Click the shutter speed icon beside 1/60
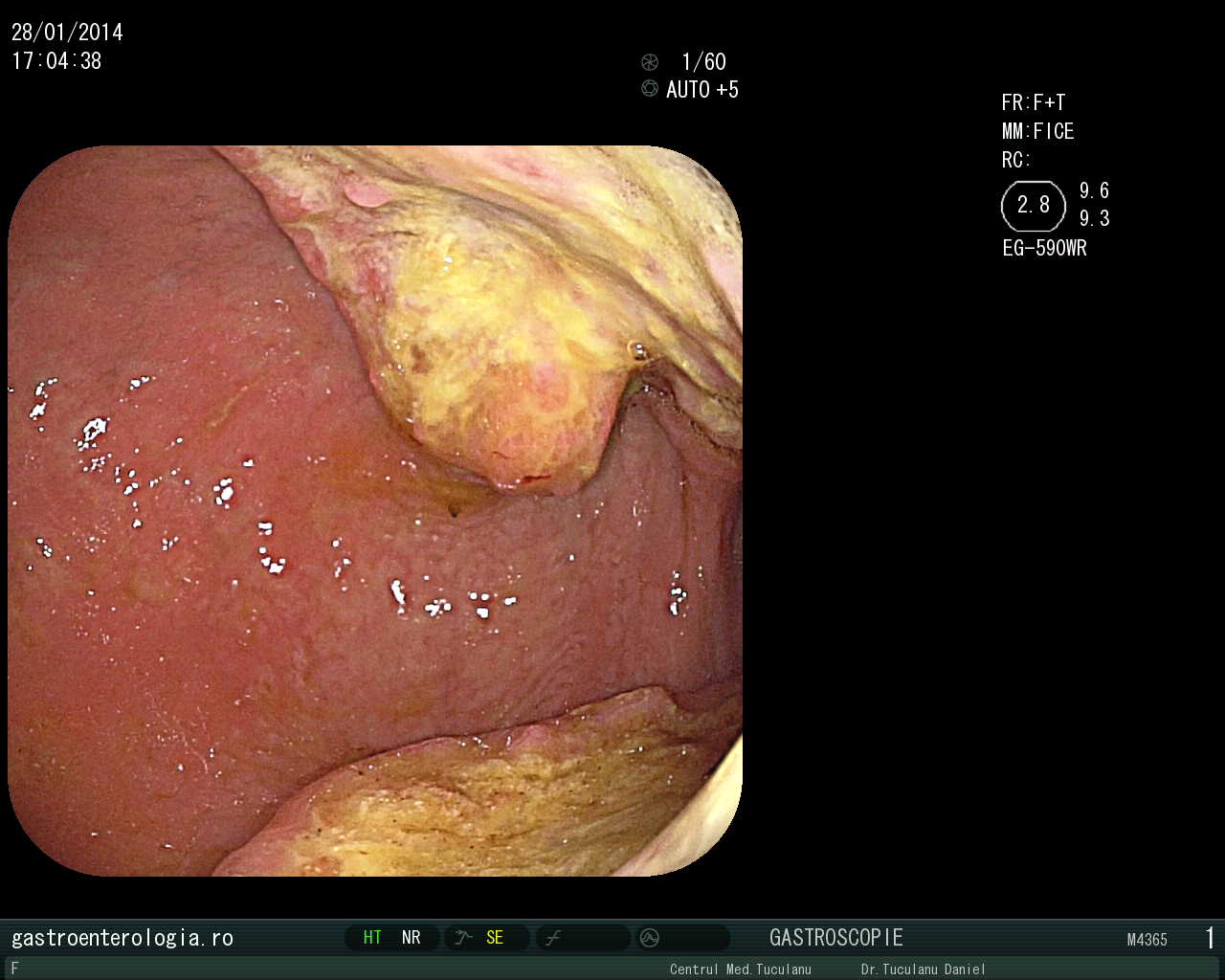The height and width of the screenshot is (980, 1225). (650, 62)
